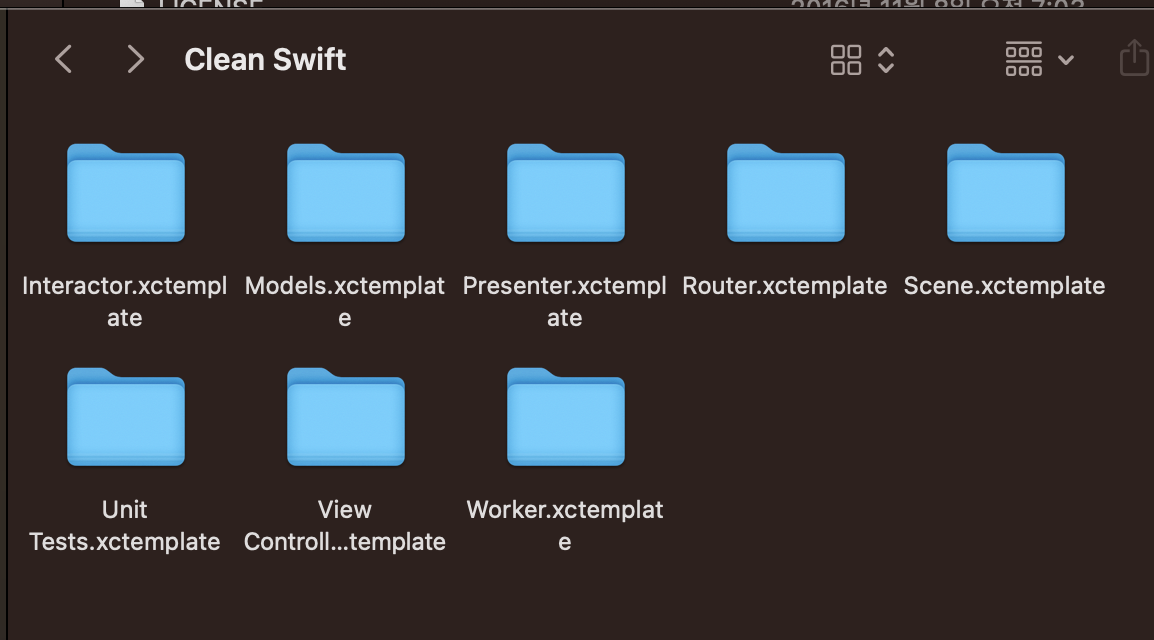Switch to icon grid view
Viewport: 1154px width, 640px height.
click(846, 60)
